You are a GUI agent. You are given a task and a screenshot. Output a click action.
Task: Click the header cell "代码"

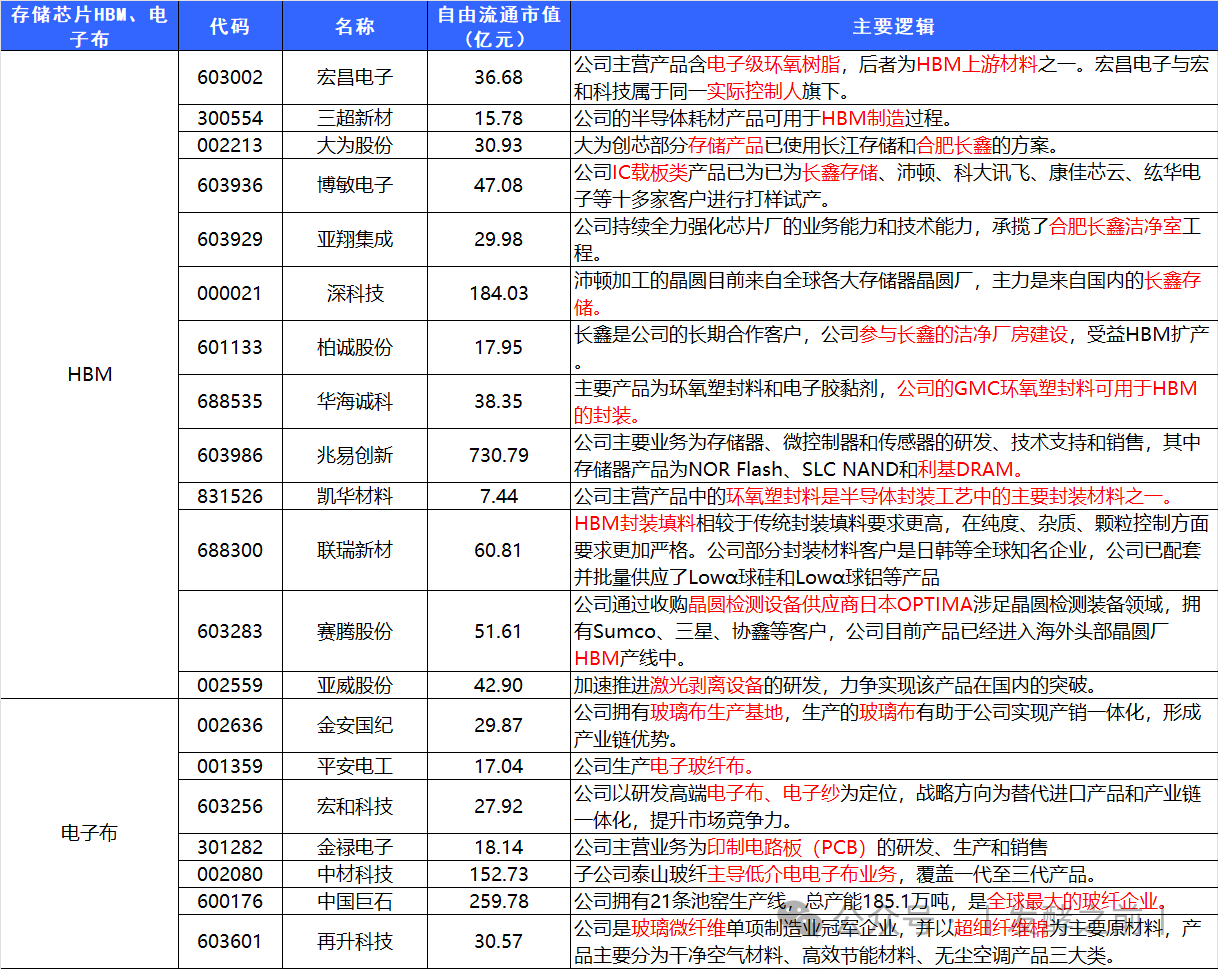coord(230,27)
